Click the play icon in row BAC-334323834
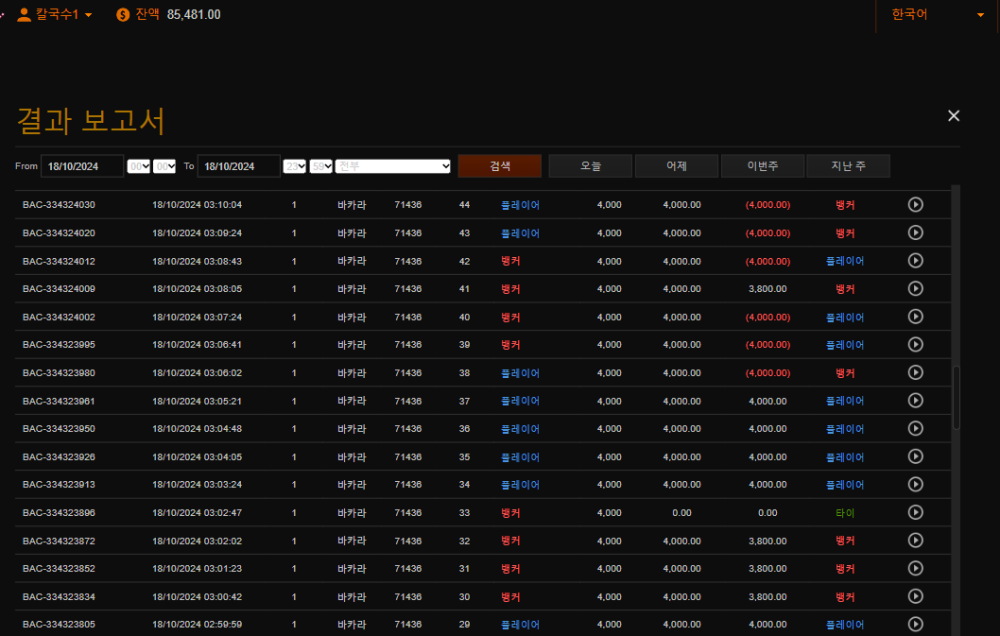1000x636 pixels. (x=915, y=597)
